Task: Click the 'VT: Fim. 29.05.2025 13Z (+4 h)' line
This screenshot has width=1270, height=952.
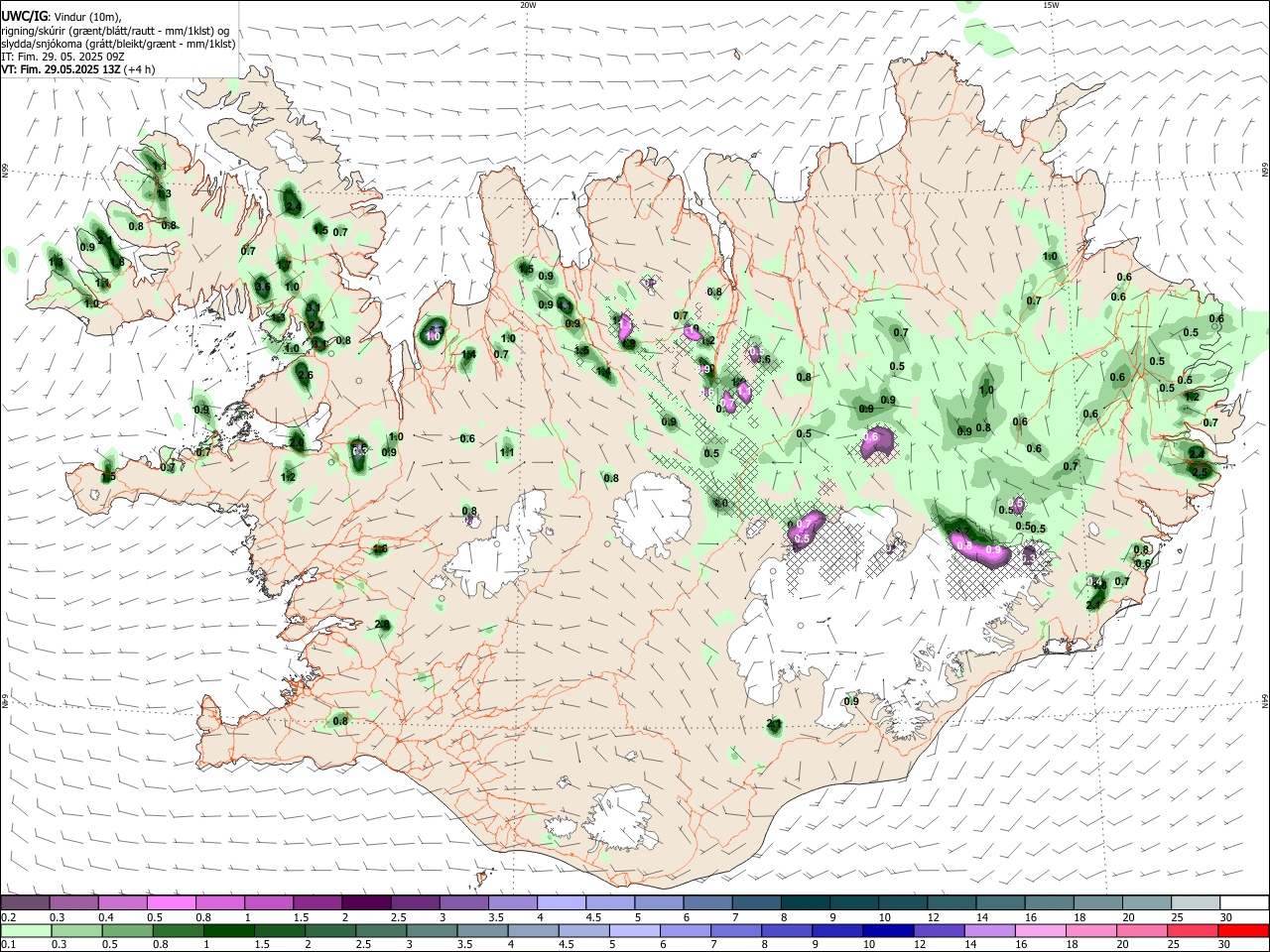Action: (x=78, y=70)
